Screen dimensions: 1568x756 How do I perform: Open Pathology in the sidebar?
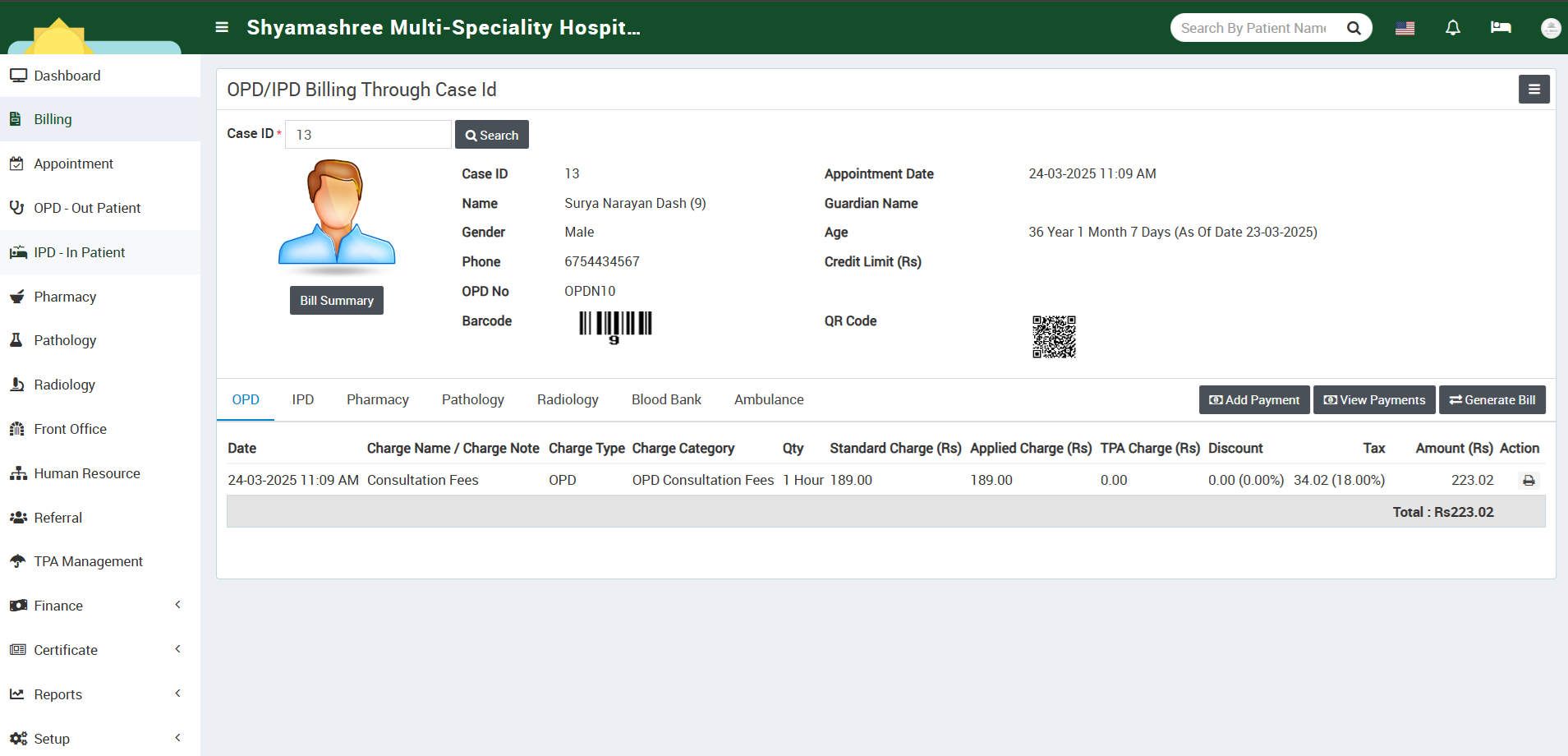tap(65, 340)
